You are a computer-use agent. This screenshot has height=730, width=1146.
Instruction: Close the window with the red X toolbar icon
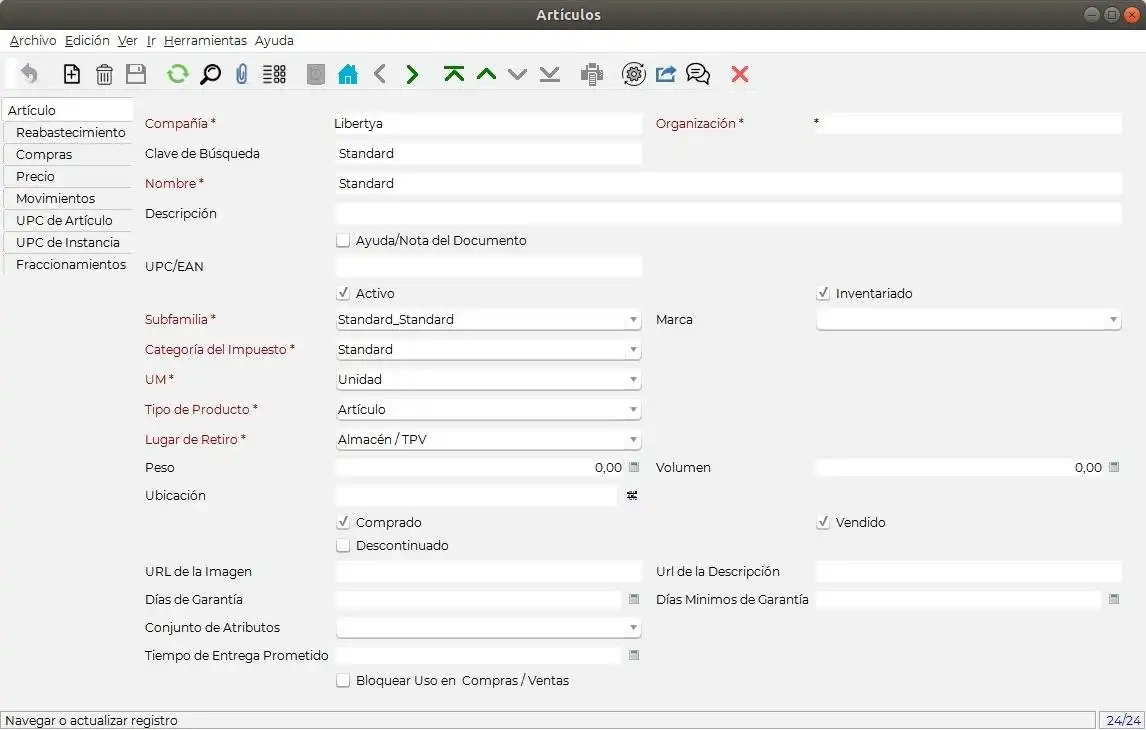click(x=740, y=74)
